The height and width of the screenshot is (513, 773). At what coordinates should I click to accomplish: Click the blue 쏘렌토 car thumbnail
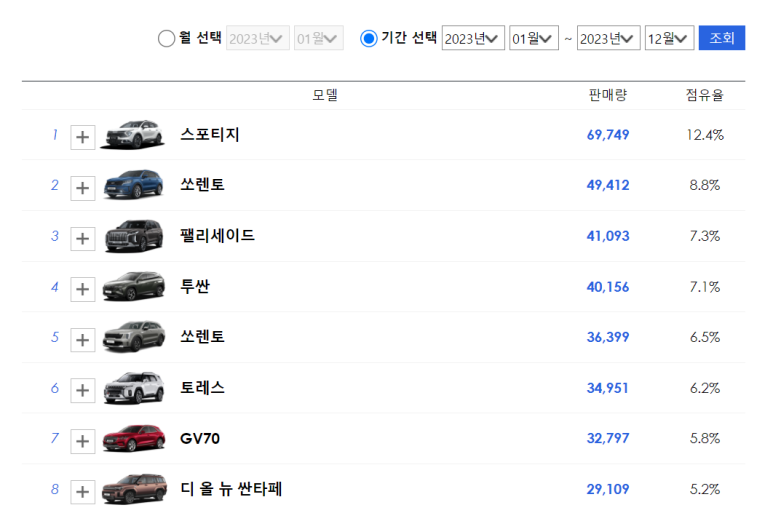[x=133, y=185]
